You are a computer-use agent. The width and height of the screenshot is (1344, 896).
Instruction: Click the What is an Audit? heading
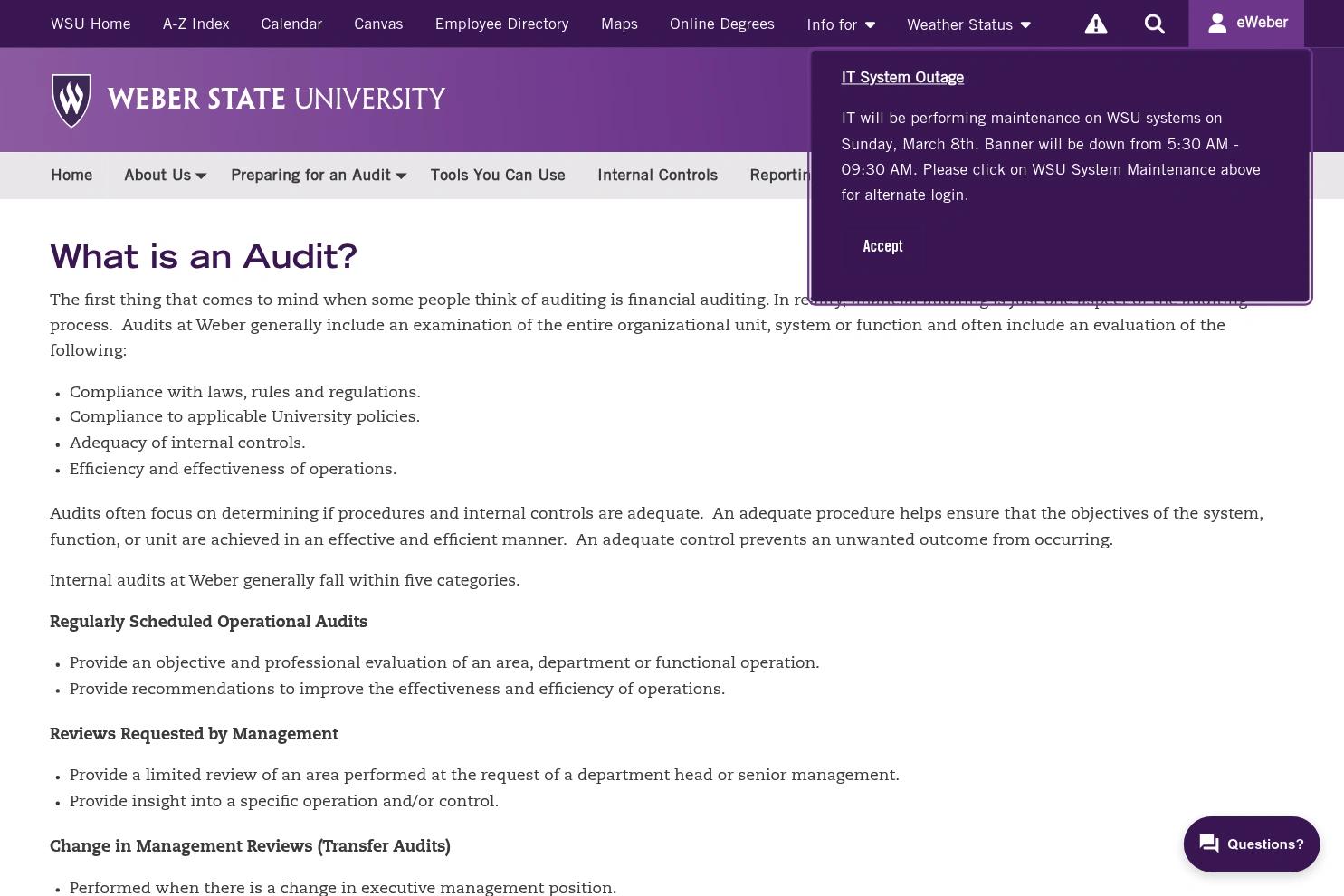204,257
